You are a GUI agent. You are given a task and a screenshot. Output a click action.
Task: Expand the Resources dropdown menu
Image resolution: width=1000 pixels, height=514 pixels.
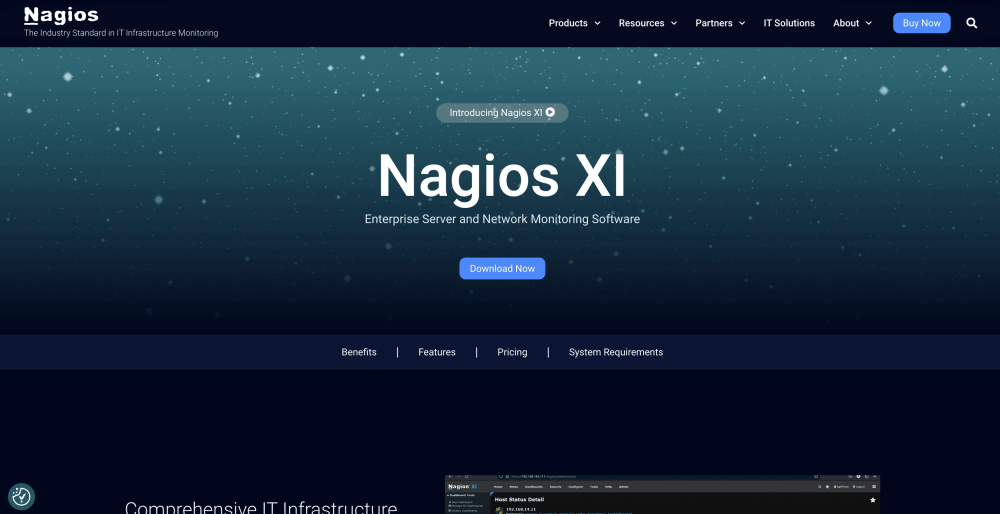click(647, 23)
